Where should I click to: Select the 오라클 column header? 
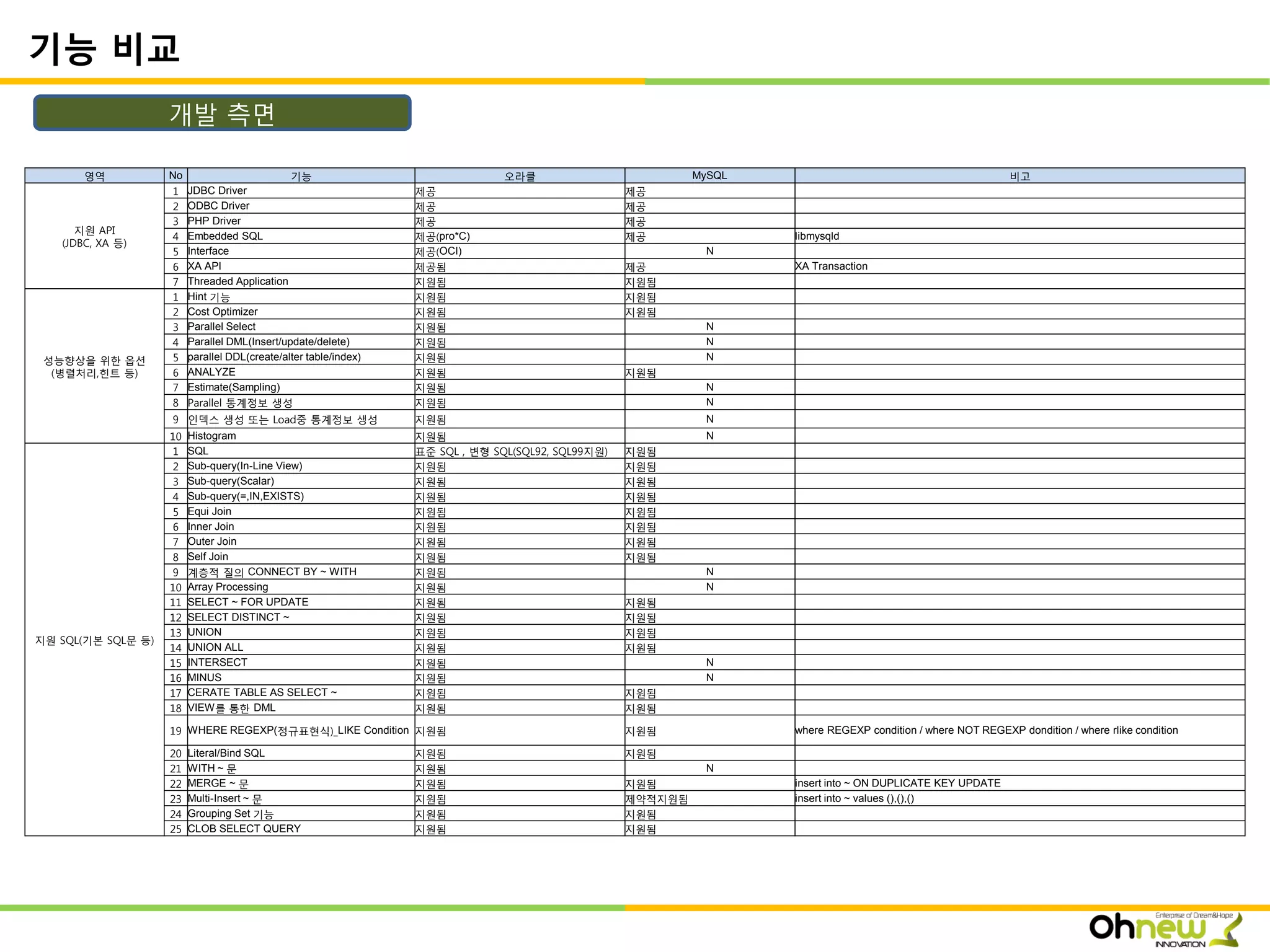[519, 176]
